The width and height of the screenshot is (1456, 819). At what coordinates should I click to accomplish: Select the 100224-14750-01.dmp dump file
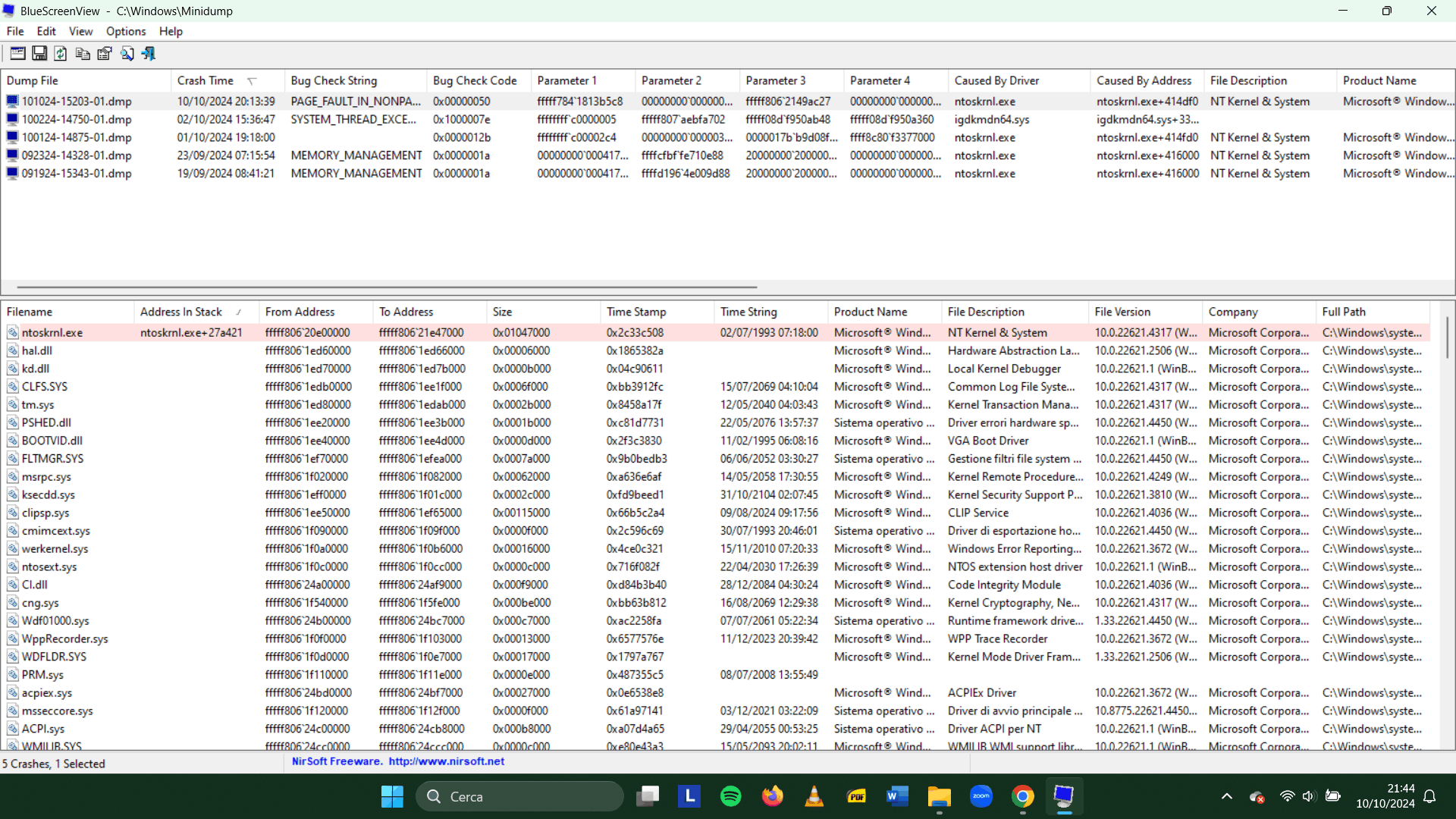pyautogui.click(x=76, y=119)
